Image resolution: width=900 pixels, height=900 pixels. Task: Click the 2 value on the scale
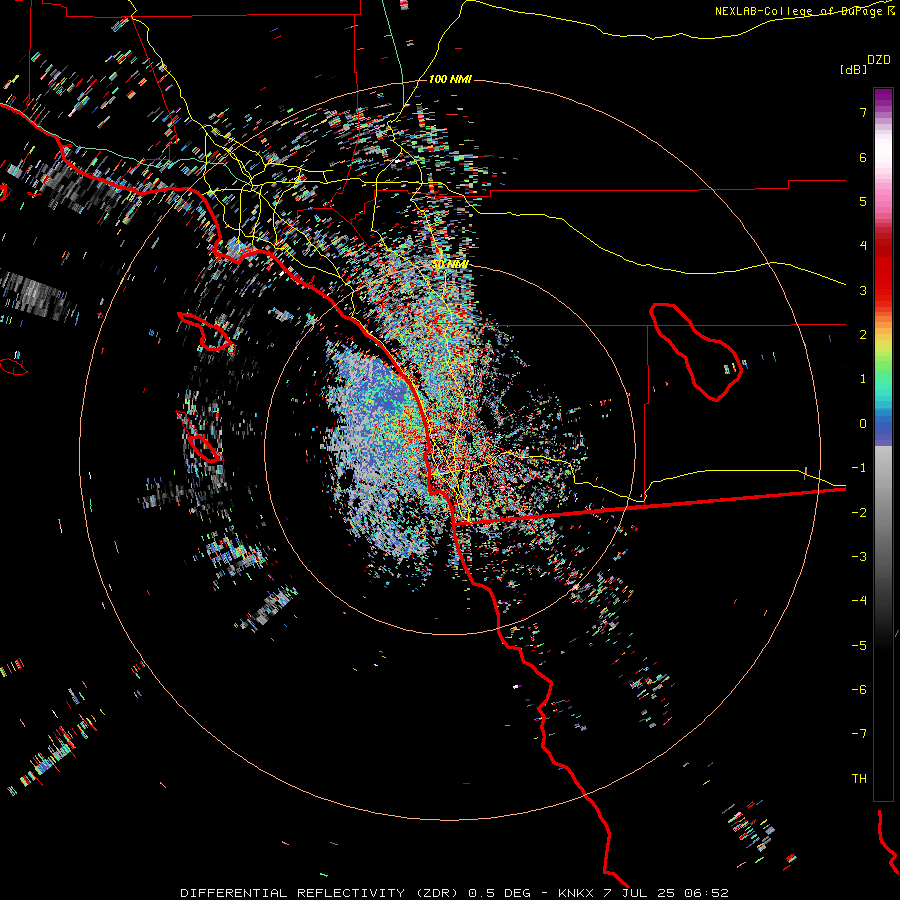pos(863,335)
